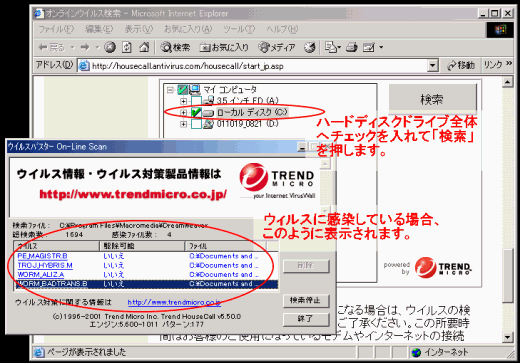
Task: Click the Stop loading toolbar icon
Action: pyautogui.click(x=110, y=47)
